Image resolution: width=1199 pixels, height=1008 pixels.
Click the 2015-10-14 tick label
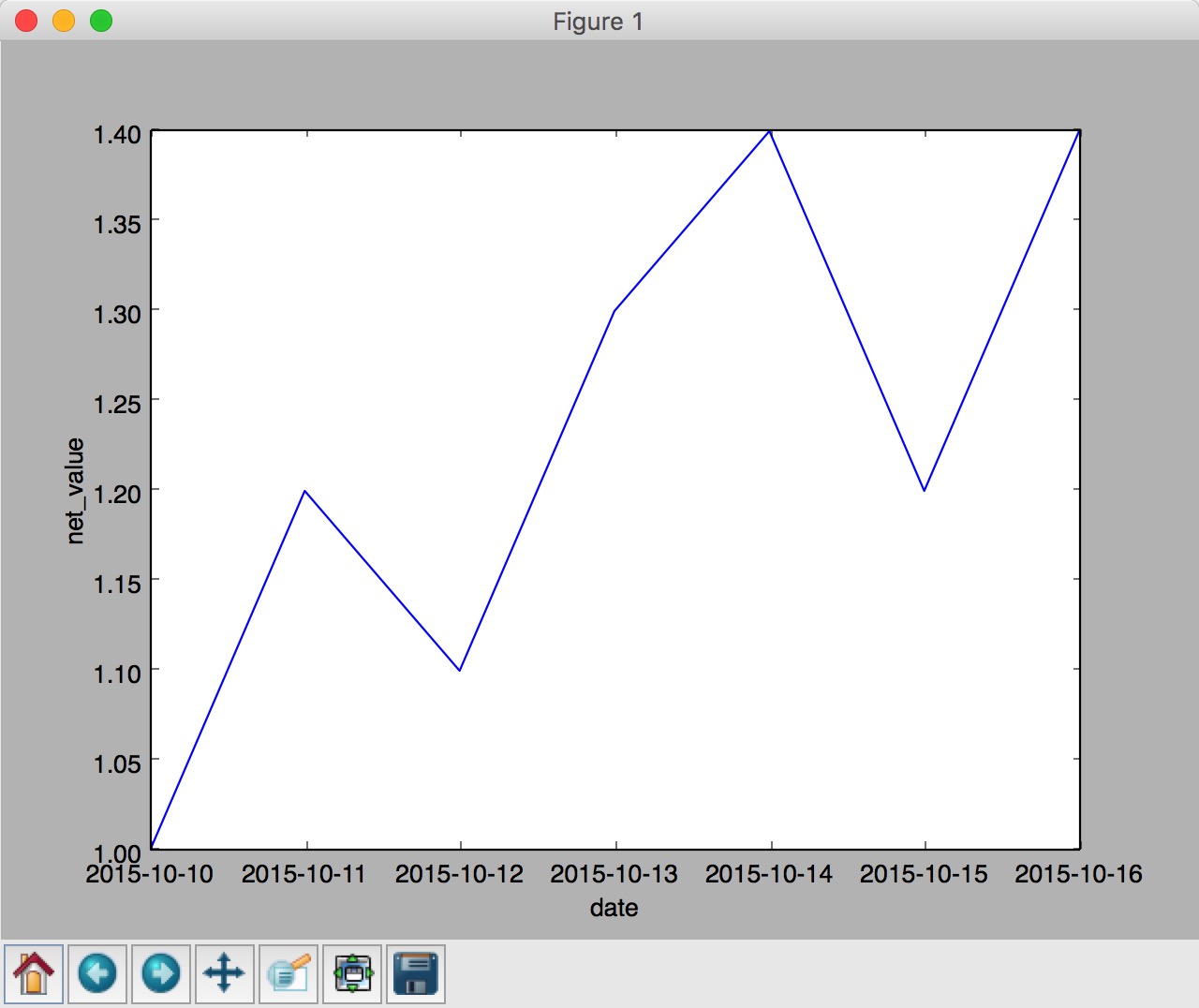(769, 874)
